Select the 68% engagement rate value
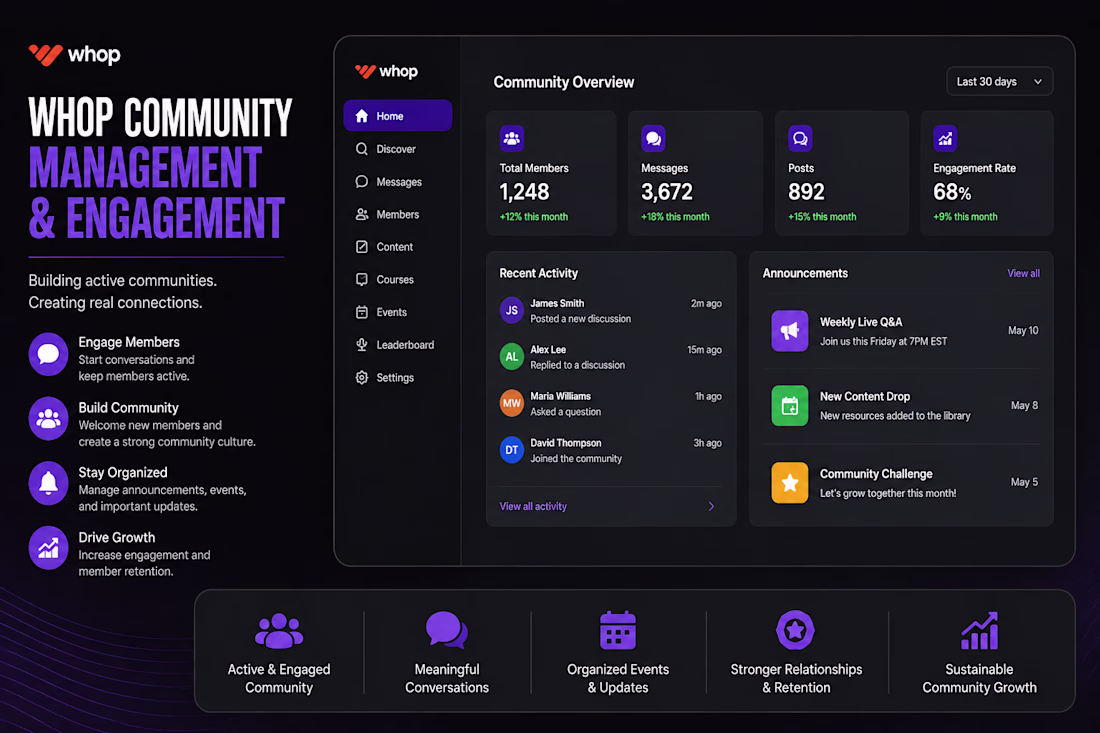The height and width of the screenshot is (733, 1100). point(952,191)
